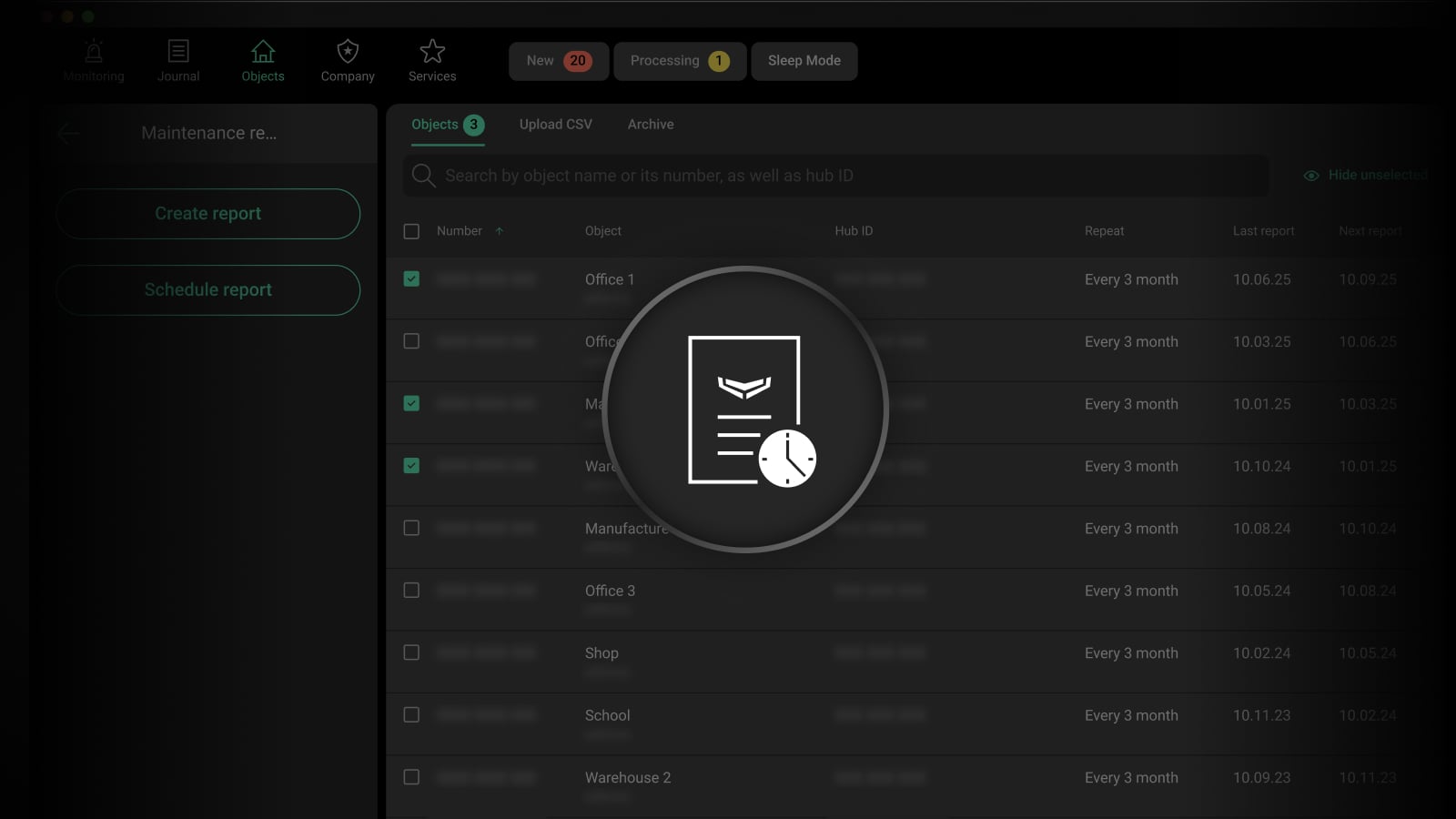Viewport: 1456px width, 819px height.
Task: Uncheck the Office 1 row checkbox
Action: 411,279
